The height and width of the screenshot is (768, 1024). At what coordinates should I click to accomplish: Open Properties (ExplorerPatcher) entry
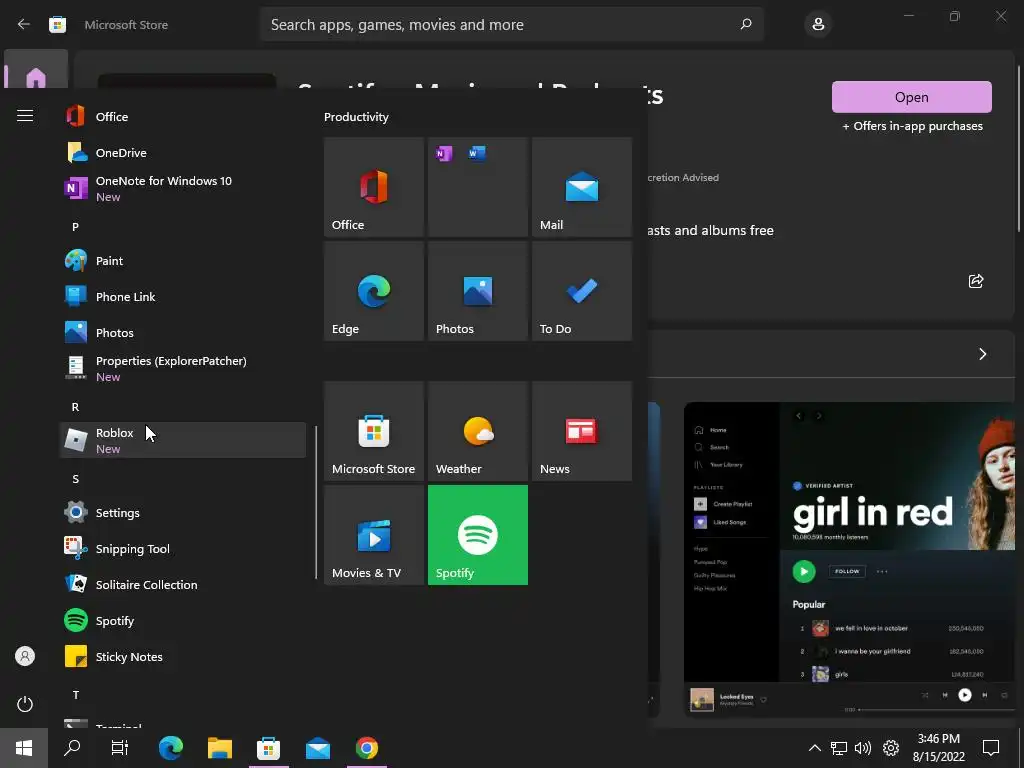pyautogui.click(x=183, y=368)
